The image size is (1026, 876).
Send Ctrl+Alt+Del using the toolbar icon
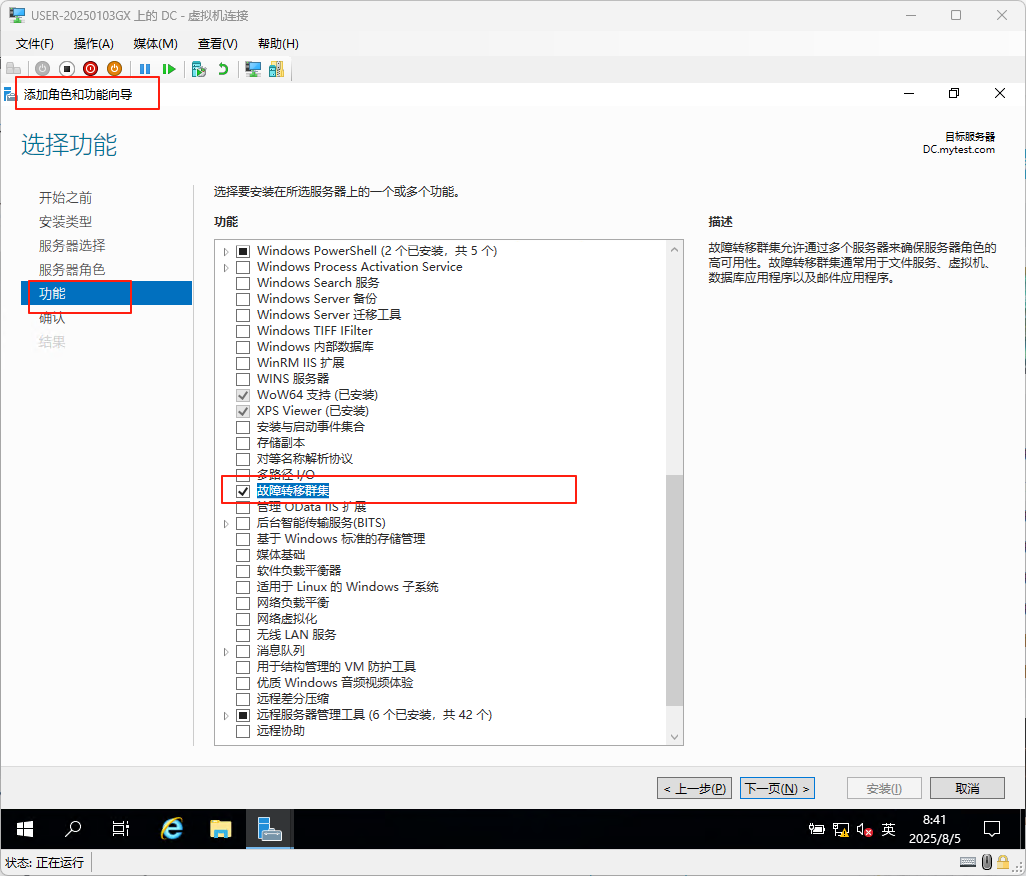click(13, 69)
